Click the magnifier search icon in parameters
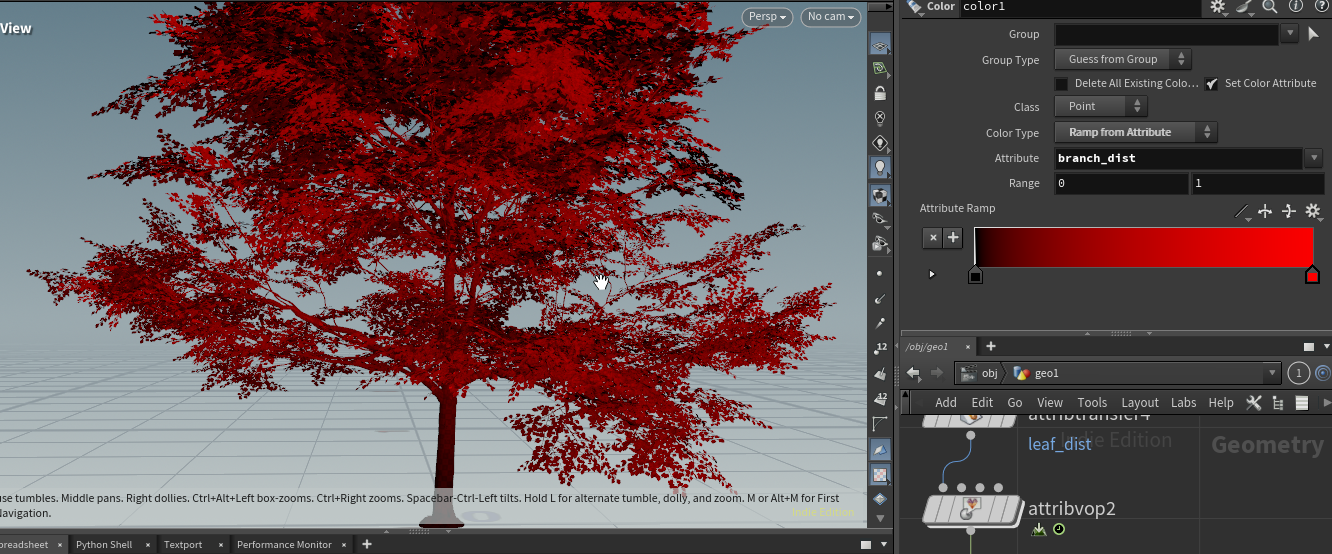This screenshot has height=554, width=1332. (x=1269, y=7)
